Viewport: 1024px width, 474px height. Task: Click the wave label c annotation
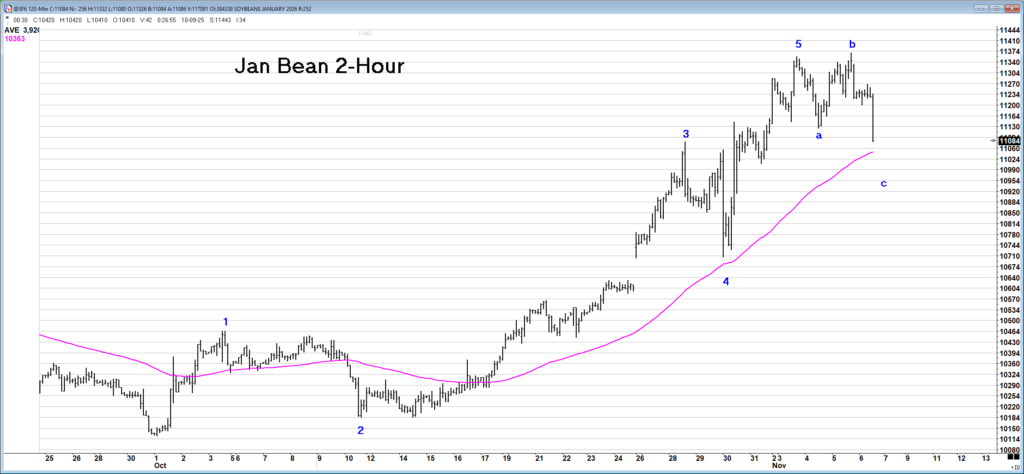tap(883, 183)
